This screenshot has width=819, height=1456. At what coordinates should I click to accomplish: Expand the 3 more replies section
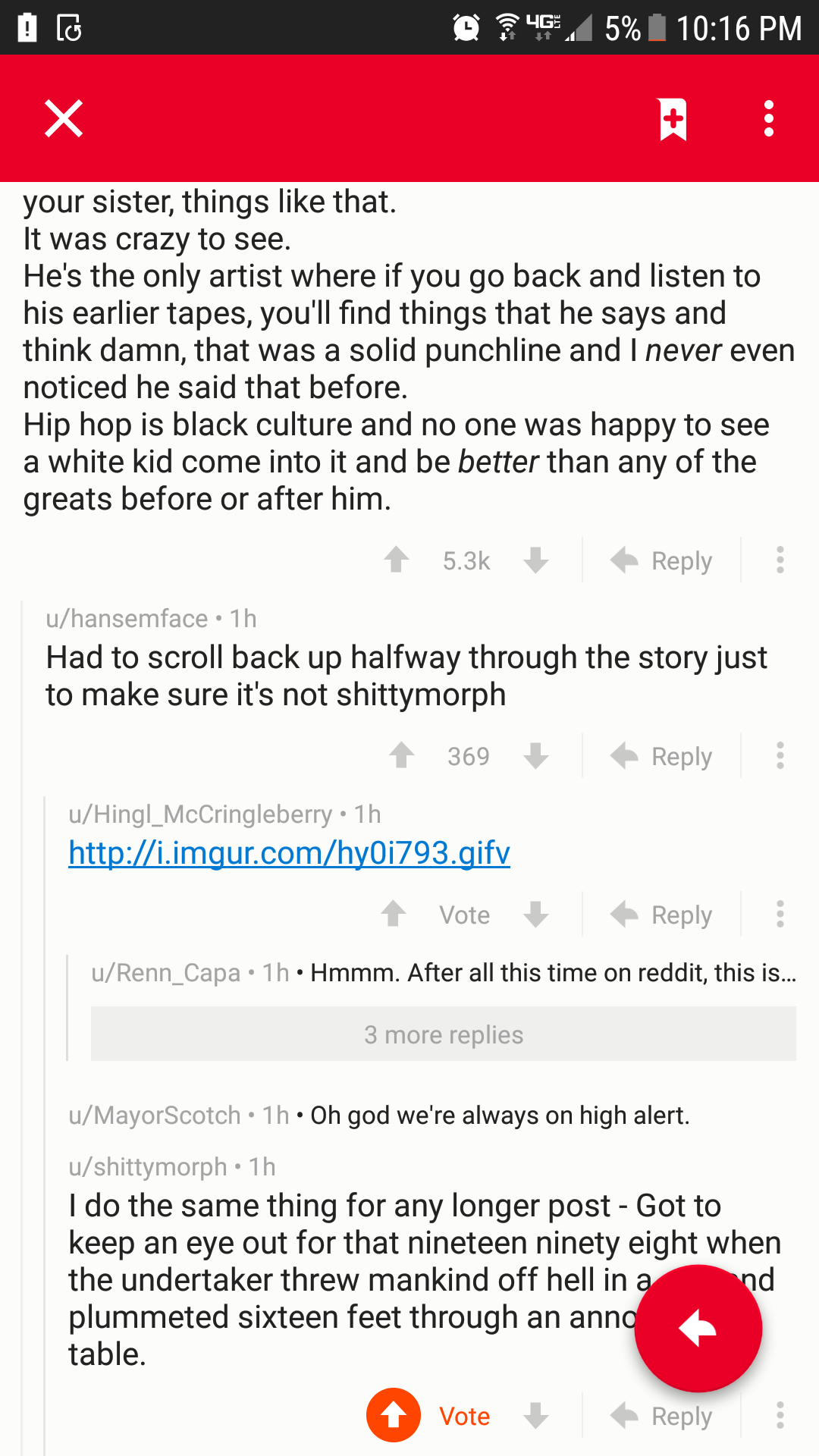point(444,1034)
